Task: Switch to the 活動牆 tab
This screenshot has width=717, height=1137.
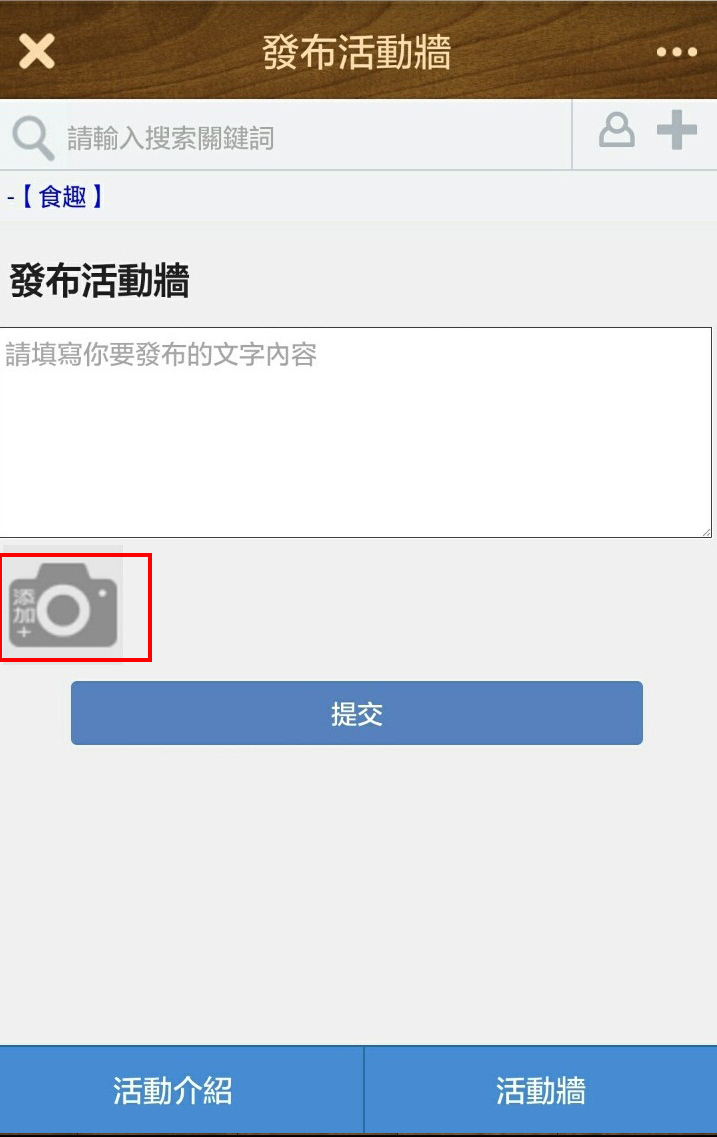Action: click(x=541, y=1090)
